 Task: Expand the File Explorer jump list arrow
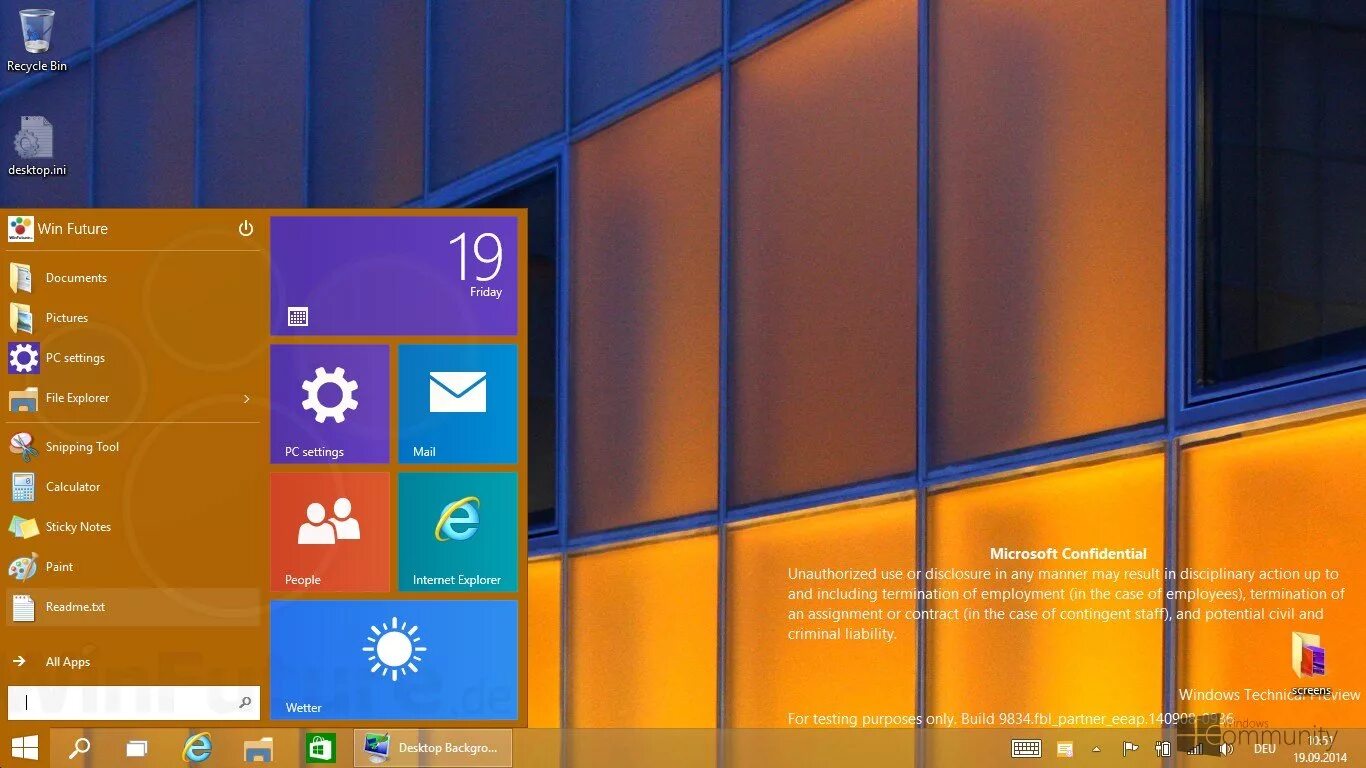click(x=247, y=399)
